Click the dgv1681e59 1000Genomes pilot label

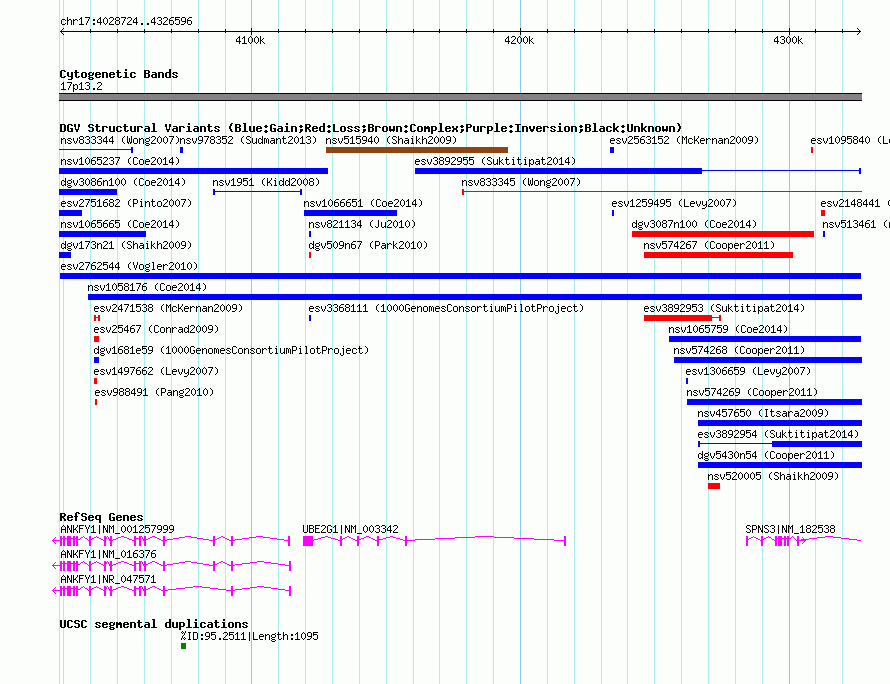[231, 350]
